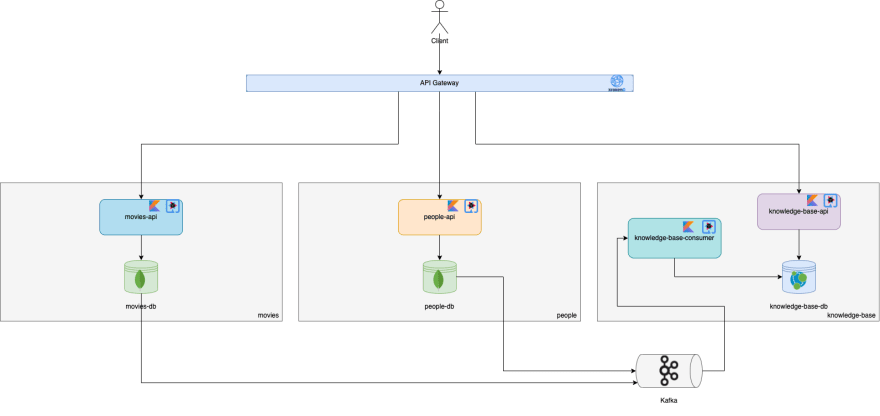Select the people-db MongoDB cylinder icon
The height and width of the screenshot is (416, 880).
(439, 277)
